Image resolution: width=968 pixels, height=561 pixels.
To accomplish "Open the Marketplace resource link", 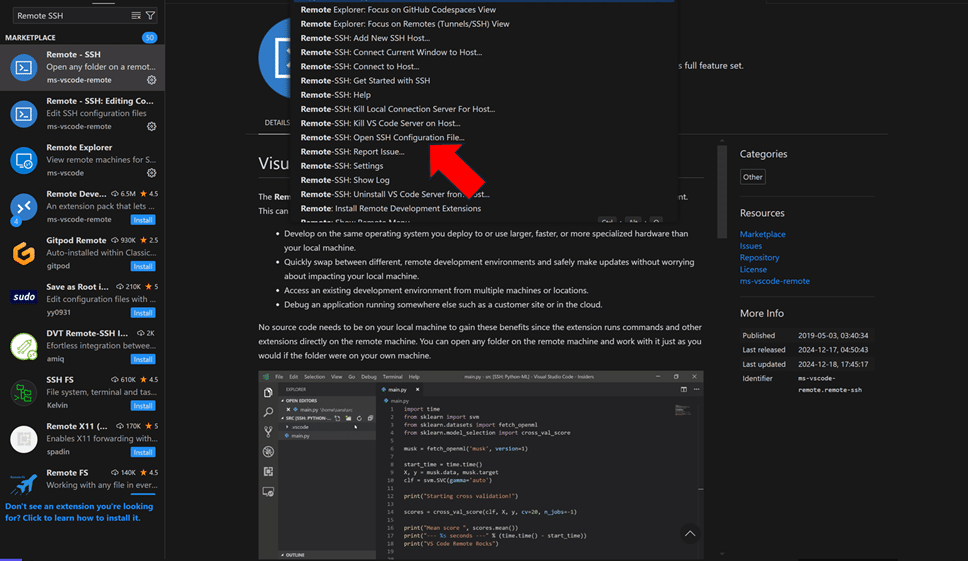I will coord(762,234).
